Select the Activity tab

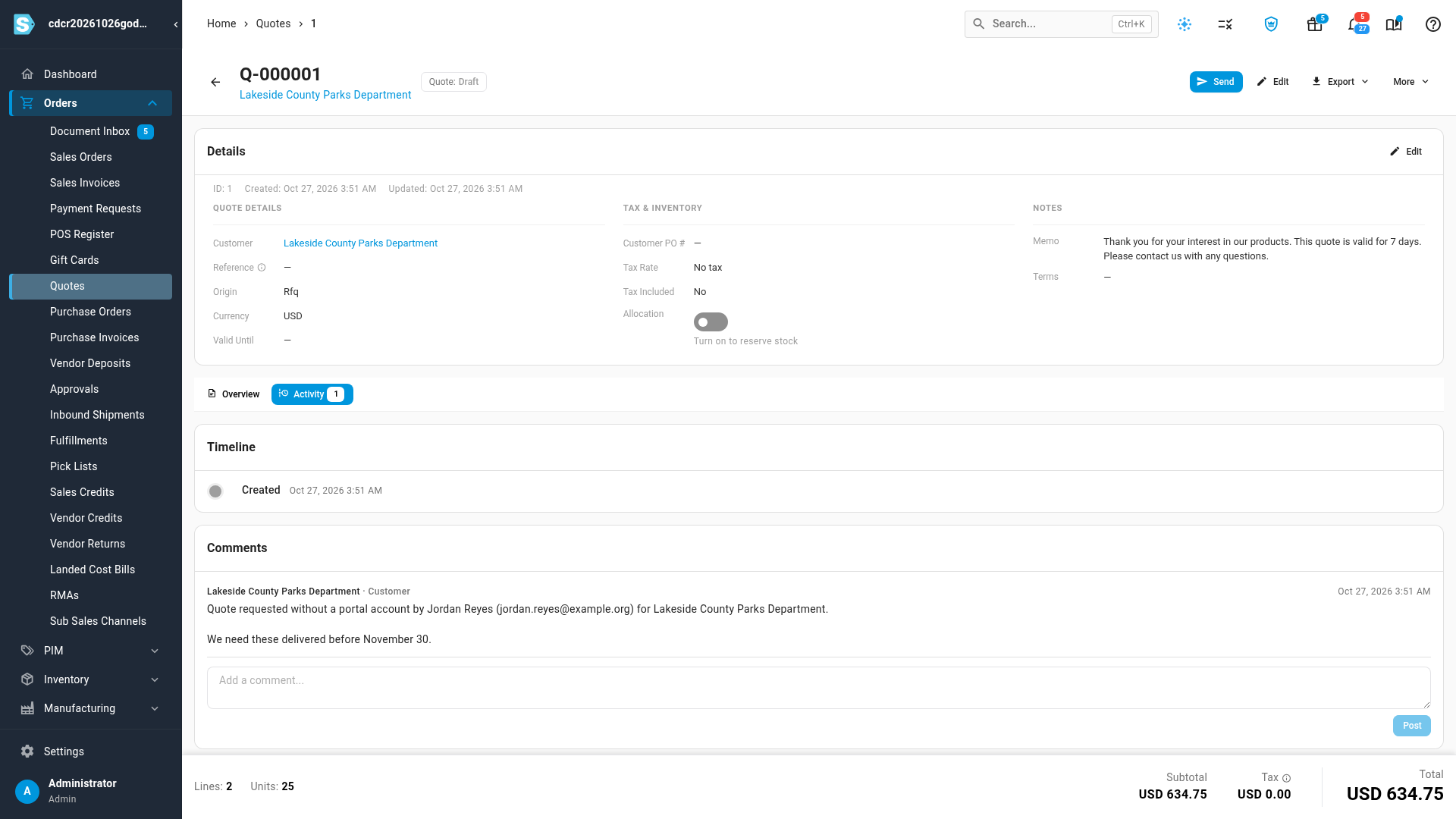tap(312, 394)
